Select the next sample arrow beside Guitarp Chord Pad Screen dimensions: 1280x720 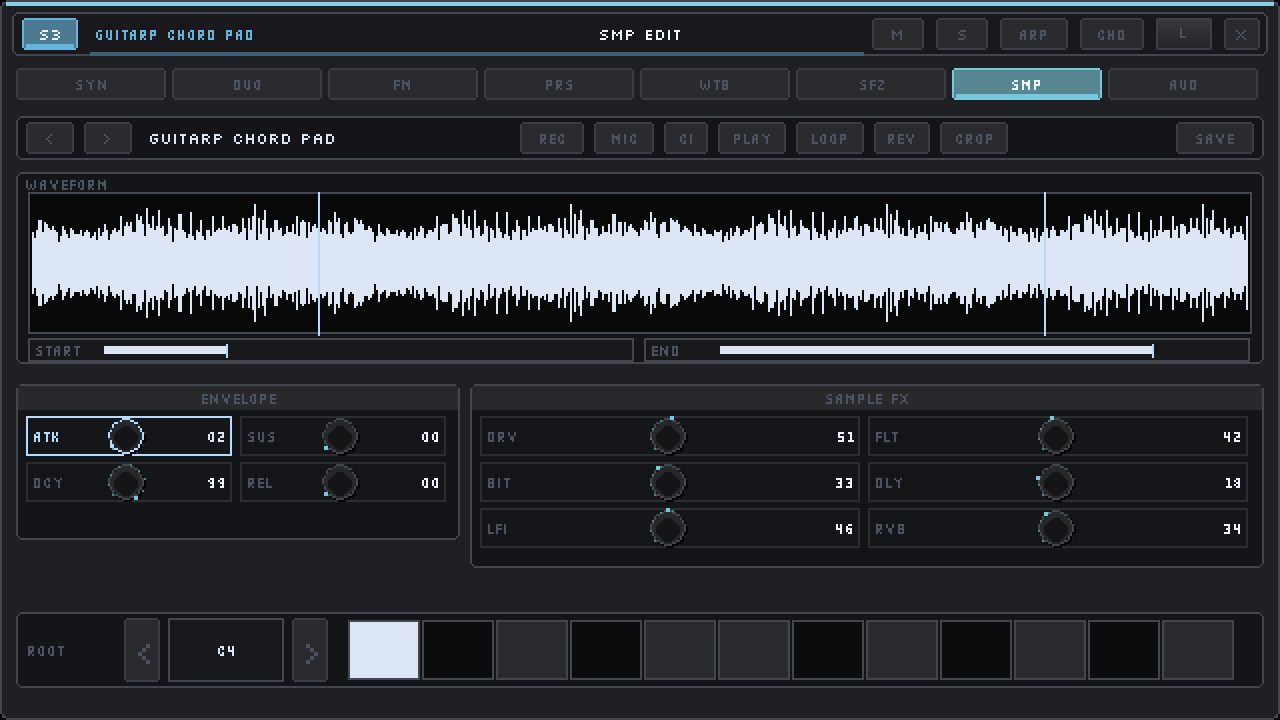[108, 139]
